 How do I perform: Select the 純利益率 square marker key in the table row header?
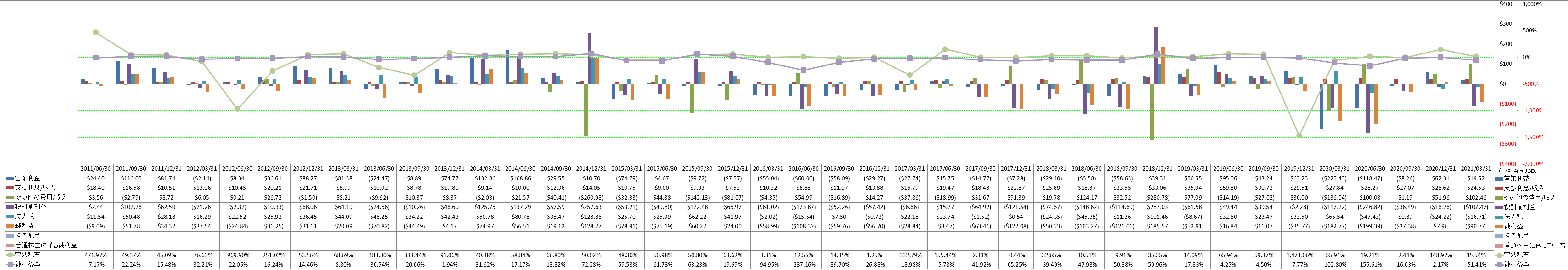[10, 265]
